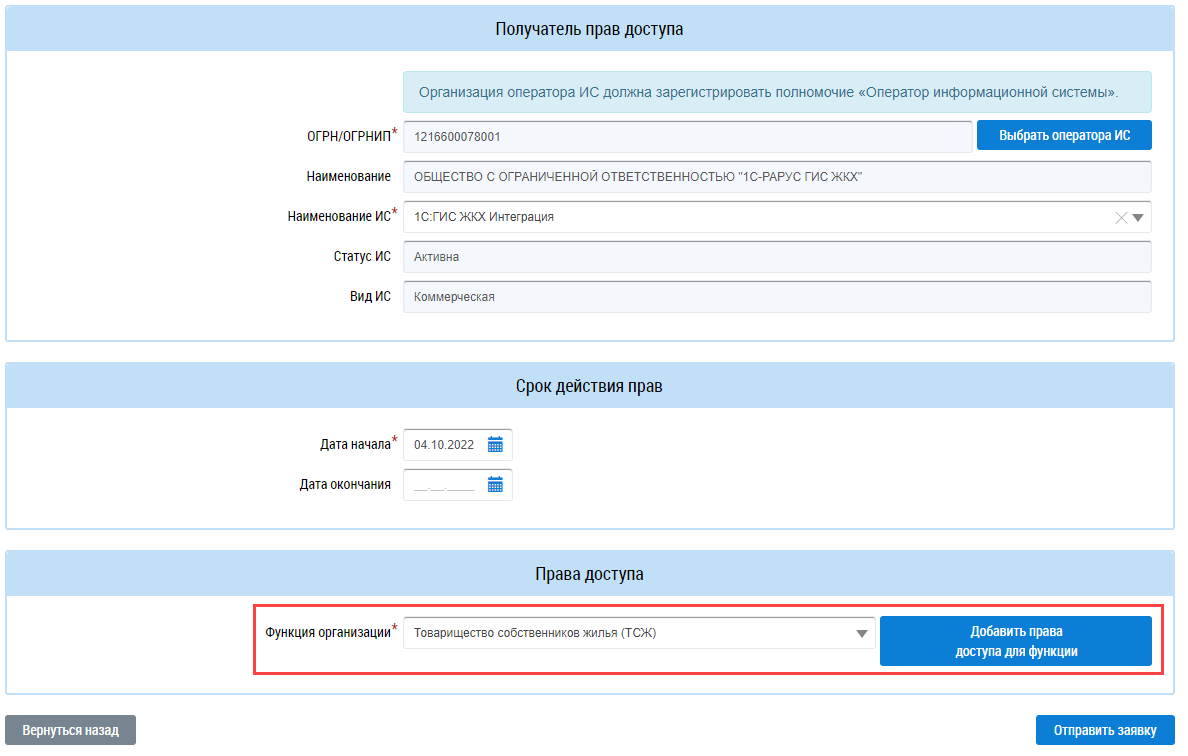Clear the Наименование ИС selection with X

(x=1121, y=217)
